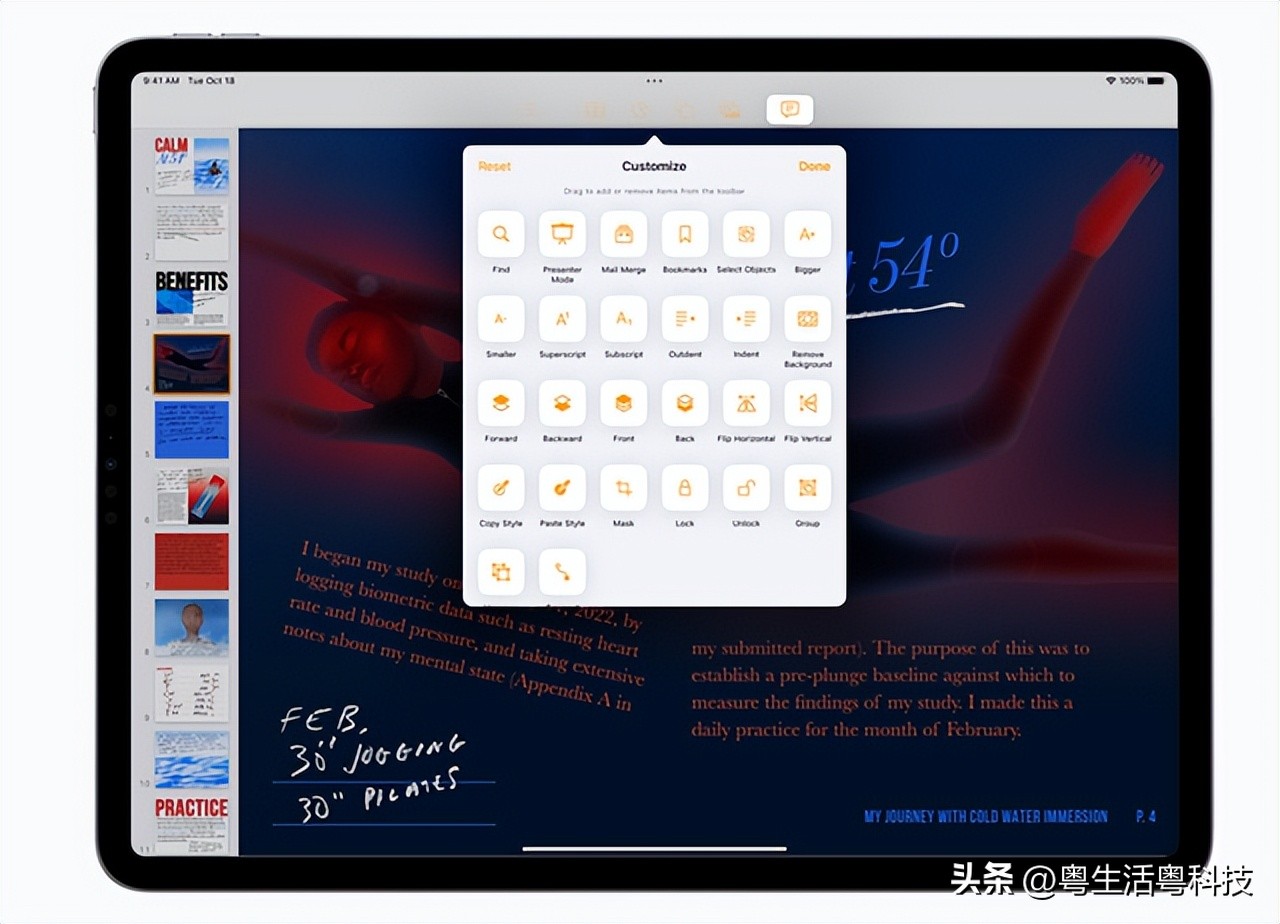
Task: Select the Superscript formatting icon
Action: click(561, 317)
